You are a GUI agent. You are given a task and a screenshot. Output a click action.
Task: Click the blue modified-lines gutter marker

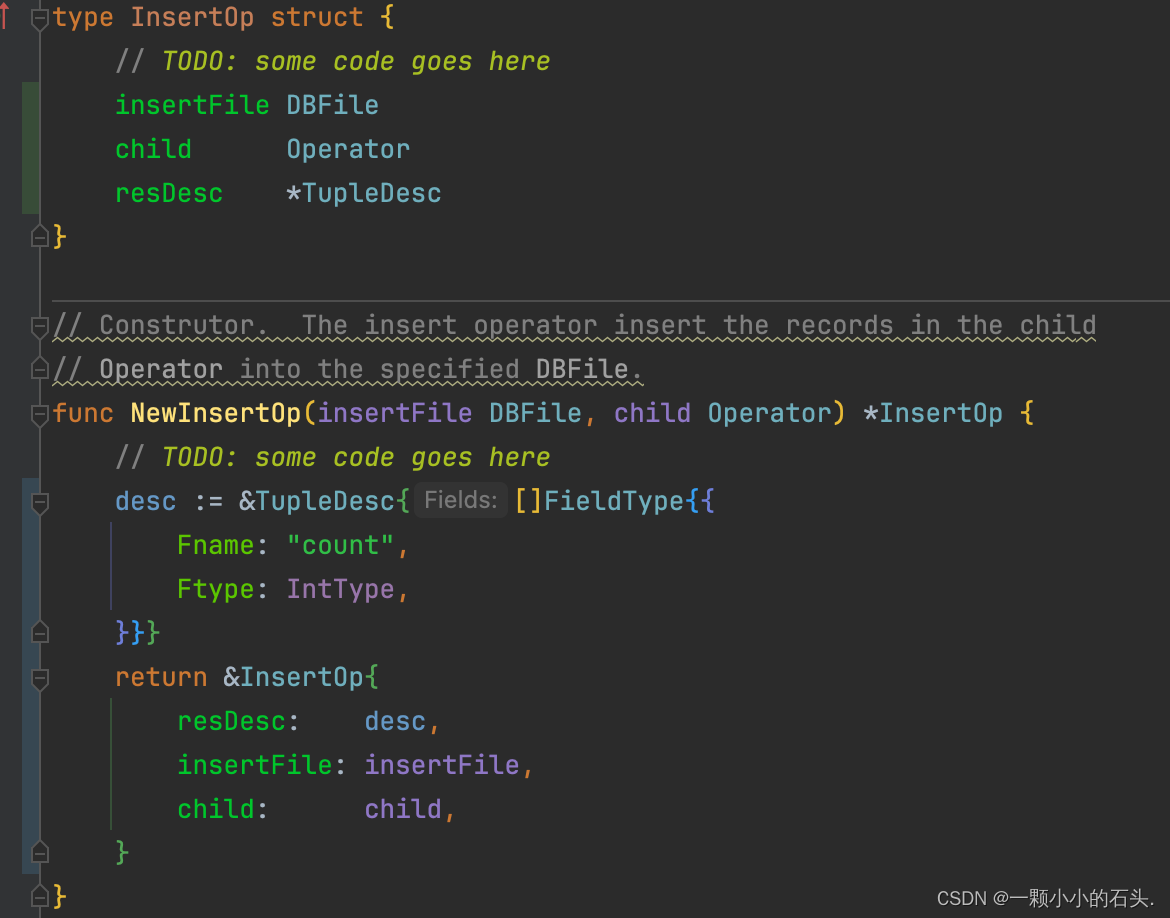[31, 675]
